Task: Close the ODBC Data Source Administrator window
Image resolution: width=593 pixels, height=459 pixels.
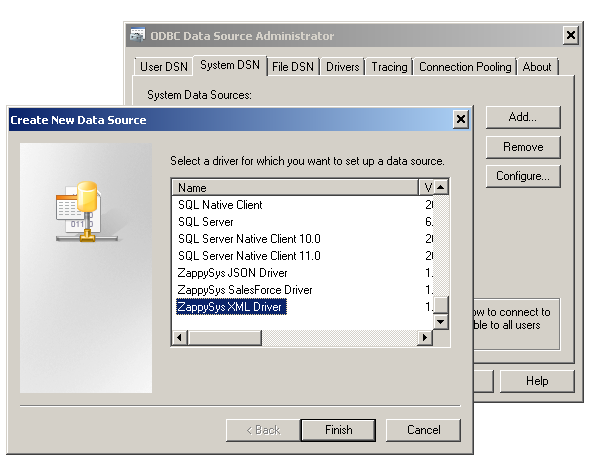Action: 571,35
